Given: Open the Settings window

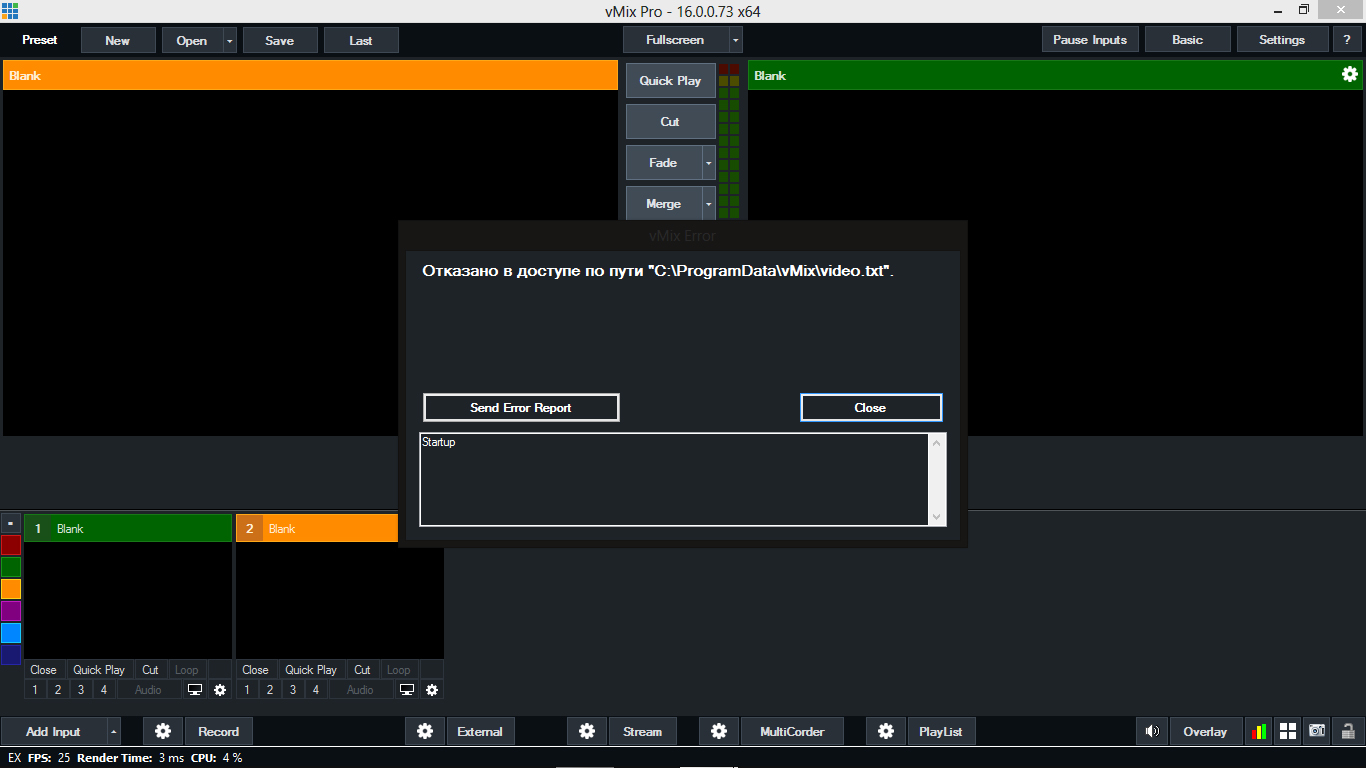Looking at the screenshot, I should pyautogui.click(x=1282, y=40).
